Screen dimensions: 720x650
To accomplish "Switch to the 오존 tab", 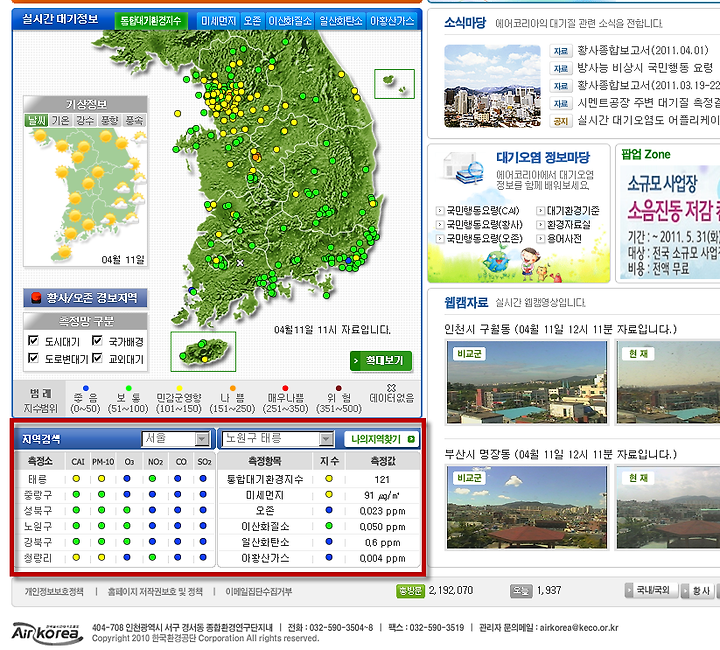I will [252, 21].
